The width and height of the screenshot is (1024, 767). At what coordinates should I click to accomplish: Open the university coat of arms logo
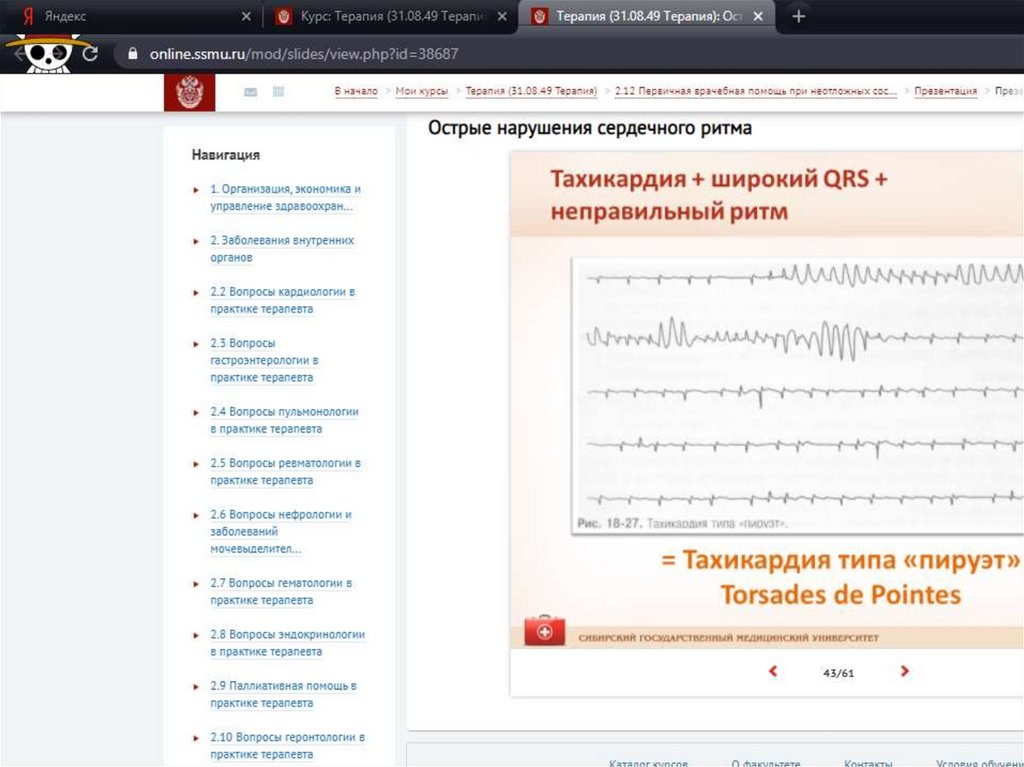click(189, 92)
